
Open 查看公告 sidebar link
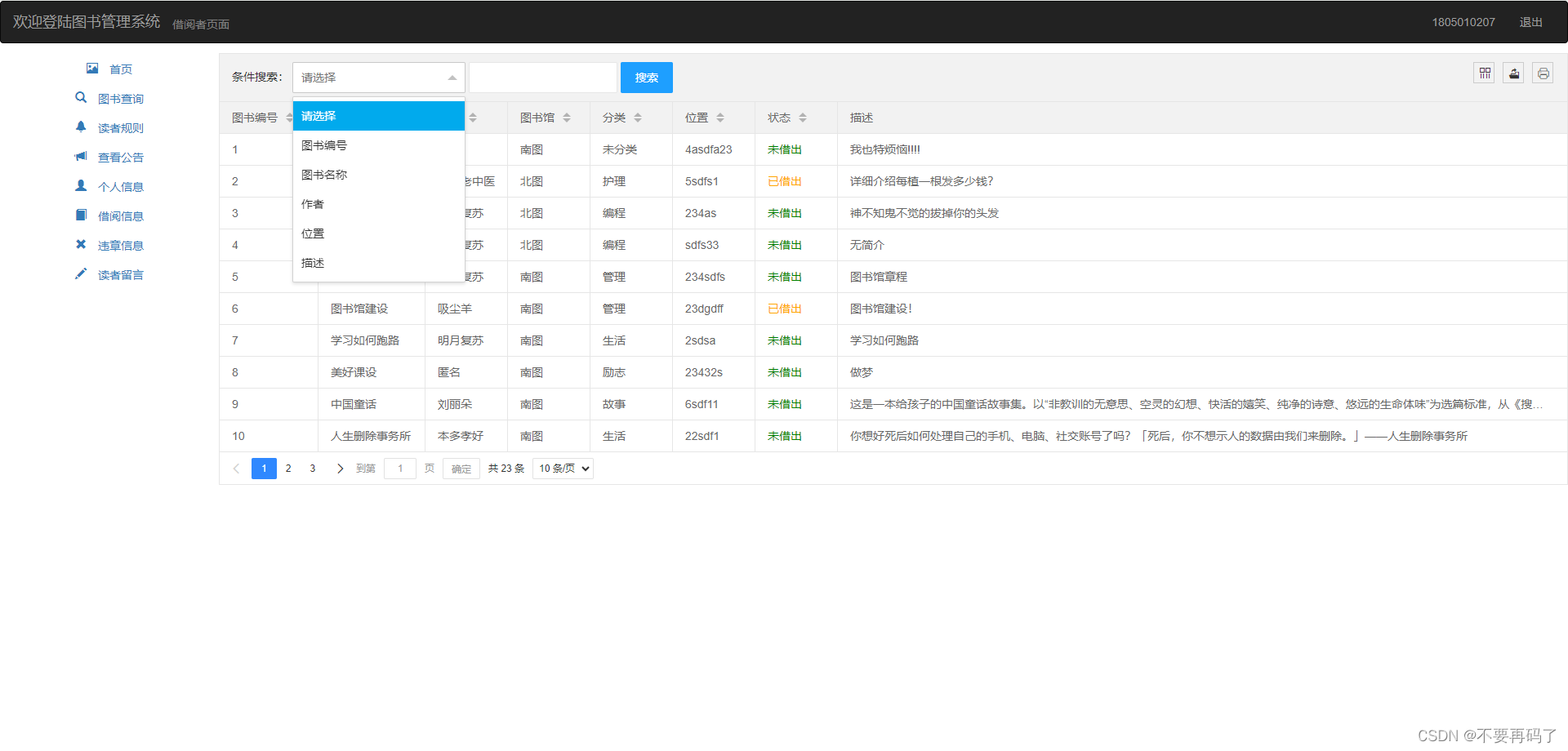(121, 158)
